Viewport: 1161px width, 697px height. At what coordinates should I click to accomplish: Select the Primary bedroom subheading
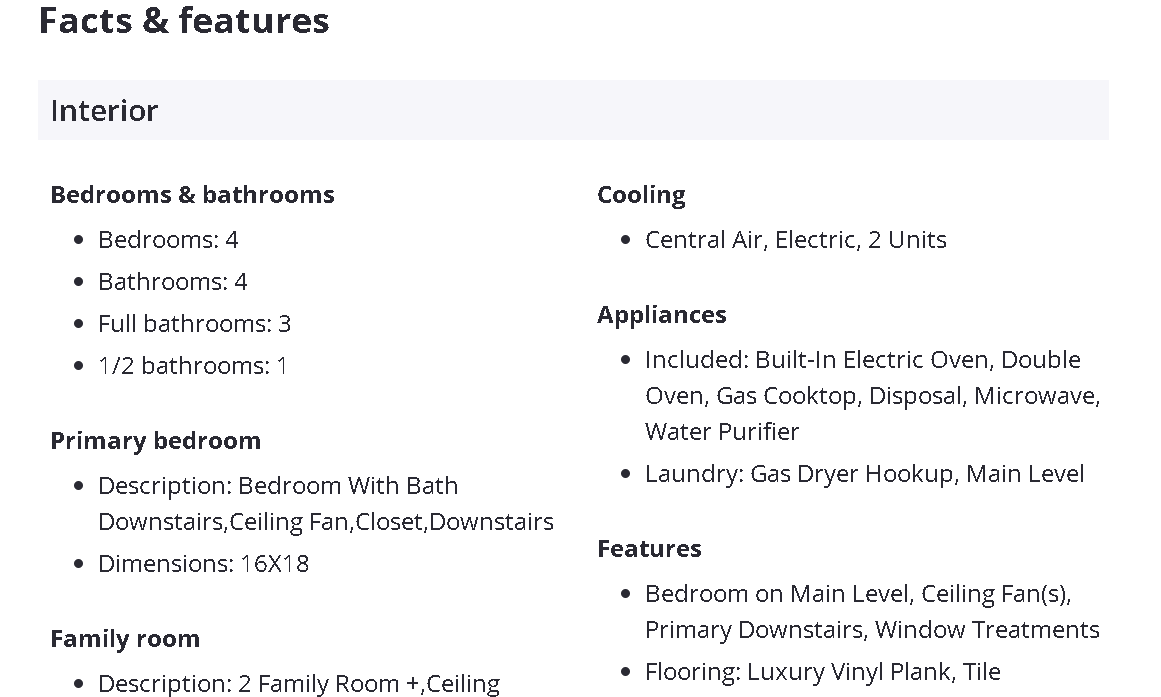click(x=155, y=440)
